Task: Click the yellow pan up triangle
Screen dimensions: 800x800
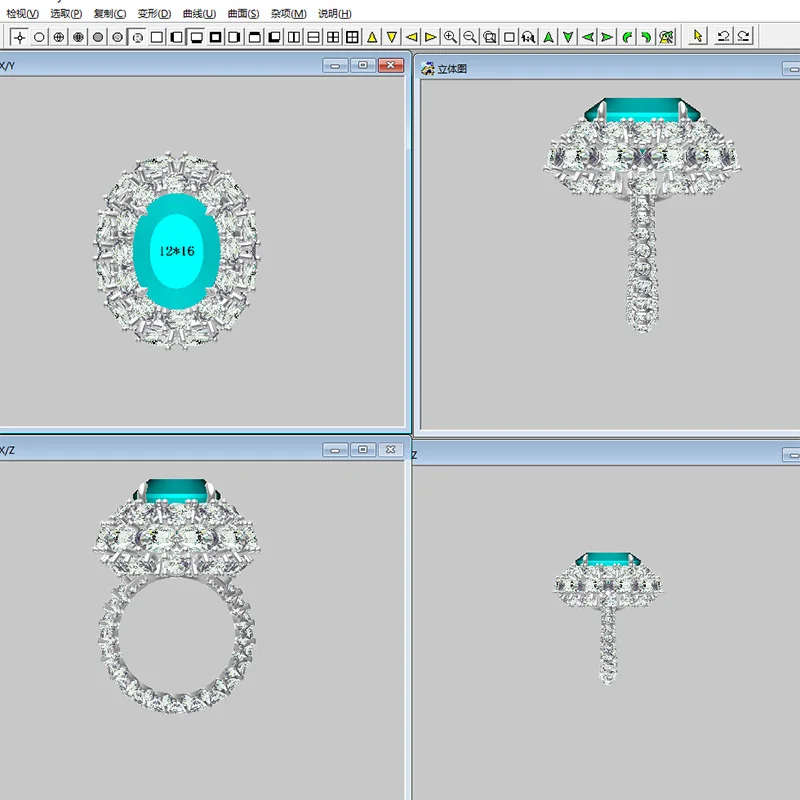Action: 372,37
